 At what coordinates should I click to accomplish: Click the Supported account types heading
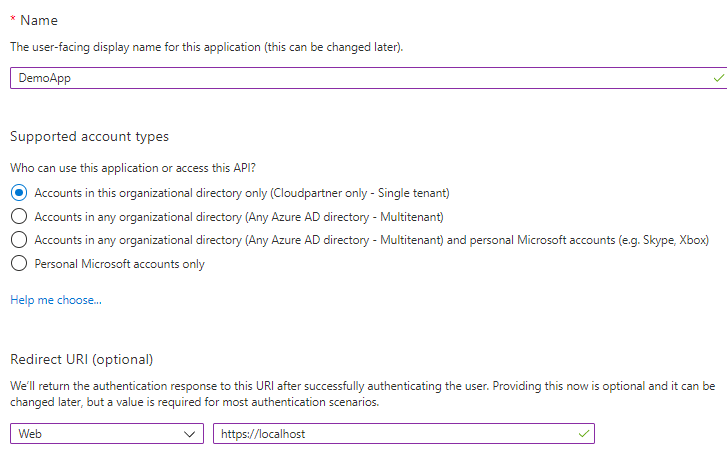tap(89, 136)
